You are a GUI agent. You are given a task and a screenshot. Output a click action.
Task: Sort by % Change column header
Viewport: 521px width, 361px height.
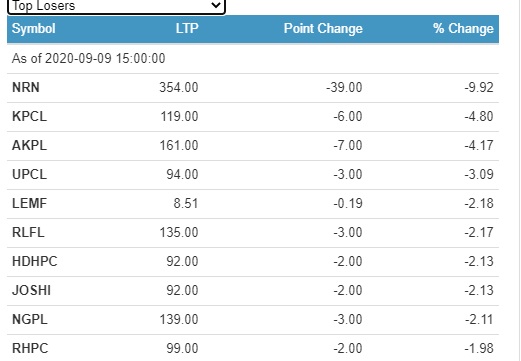coord(463,29)
